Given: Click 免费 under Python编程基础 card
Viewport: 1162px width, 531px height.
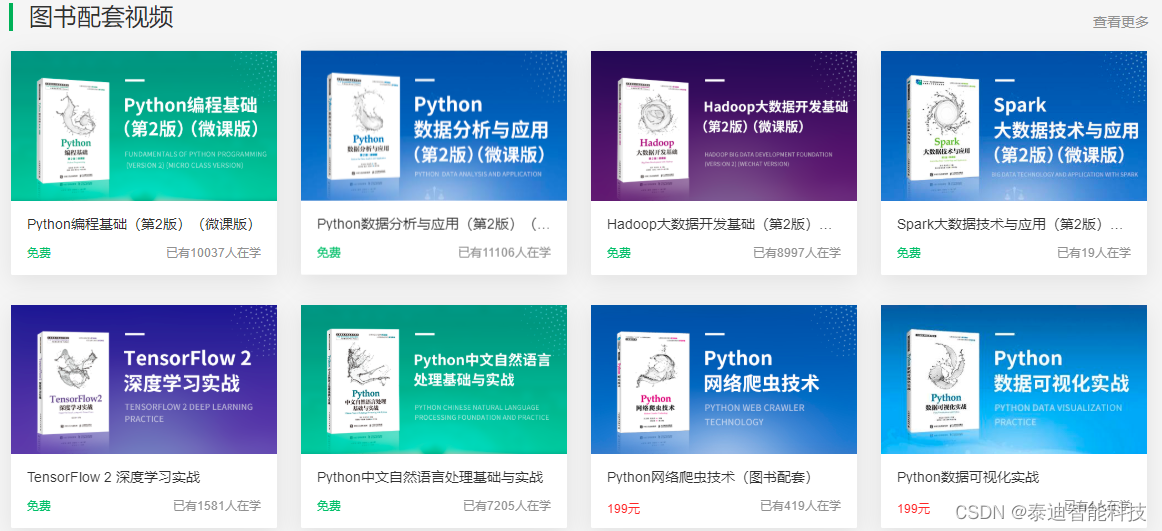Looking at the screenshot, I should pyautogui.click(x=39, y=253).
